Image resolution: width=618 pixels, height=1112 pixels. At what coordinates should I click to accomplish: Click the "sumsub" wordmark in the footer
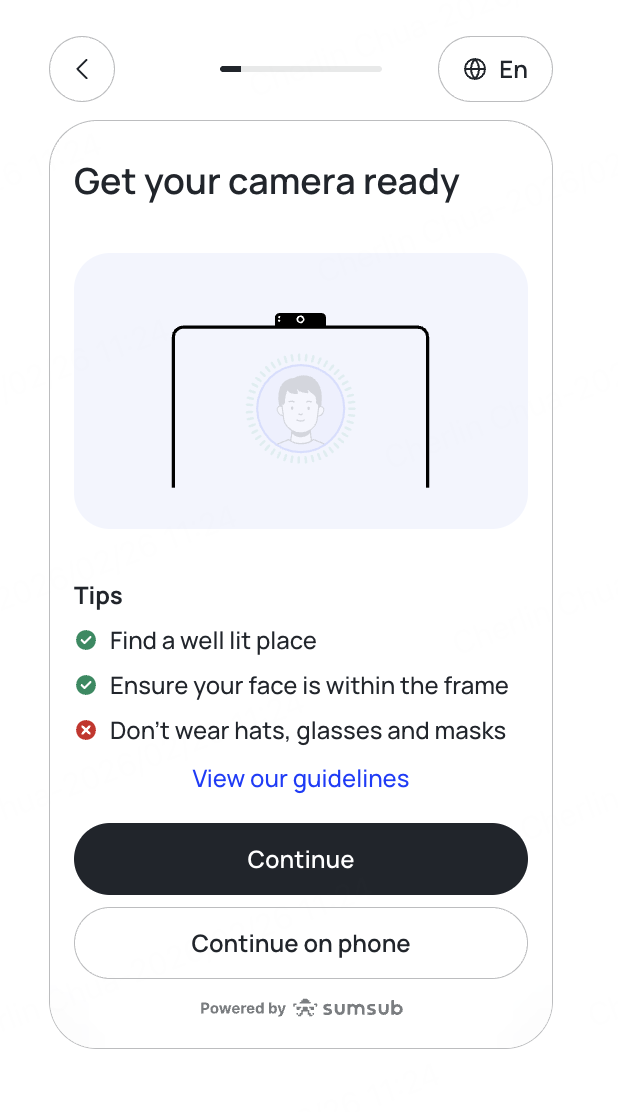pyautogui.click(x=362, y=1008)
